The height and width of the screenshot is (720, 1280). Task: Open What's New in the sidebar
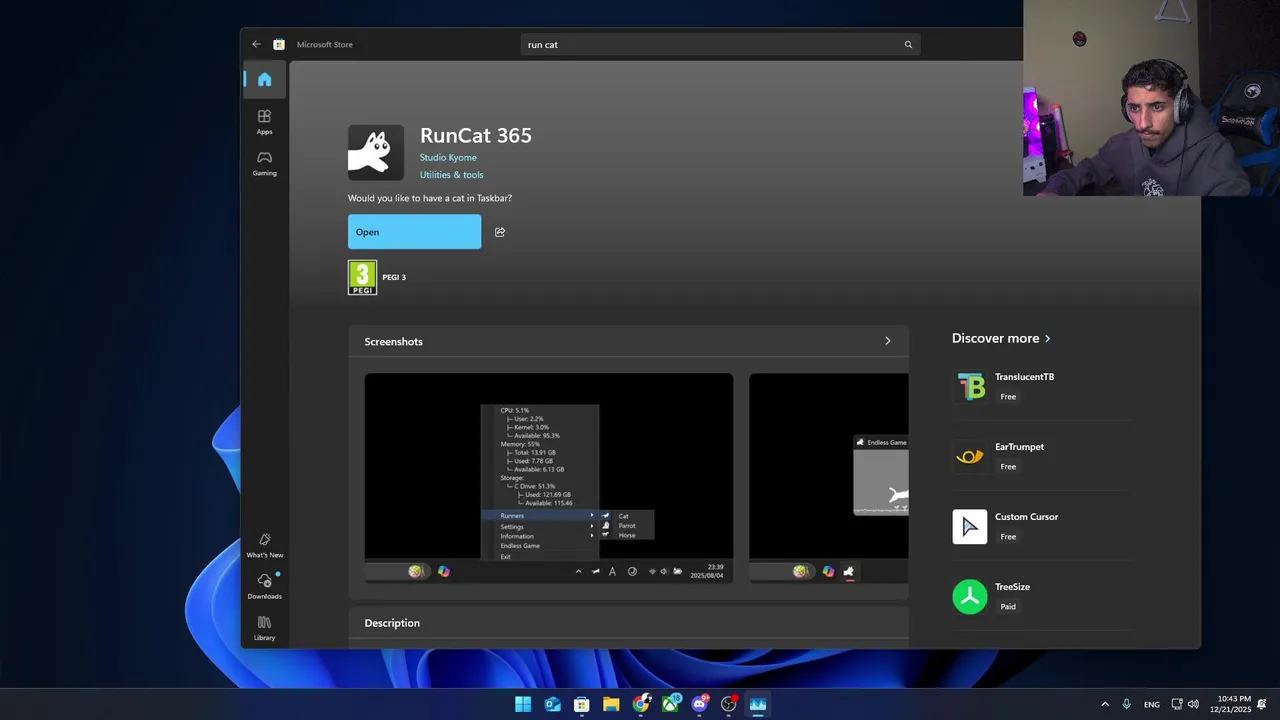264,545
